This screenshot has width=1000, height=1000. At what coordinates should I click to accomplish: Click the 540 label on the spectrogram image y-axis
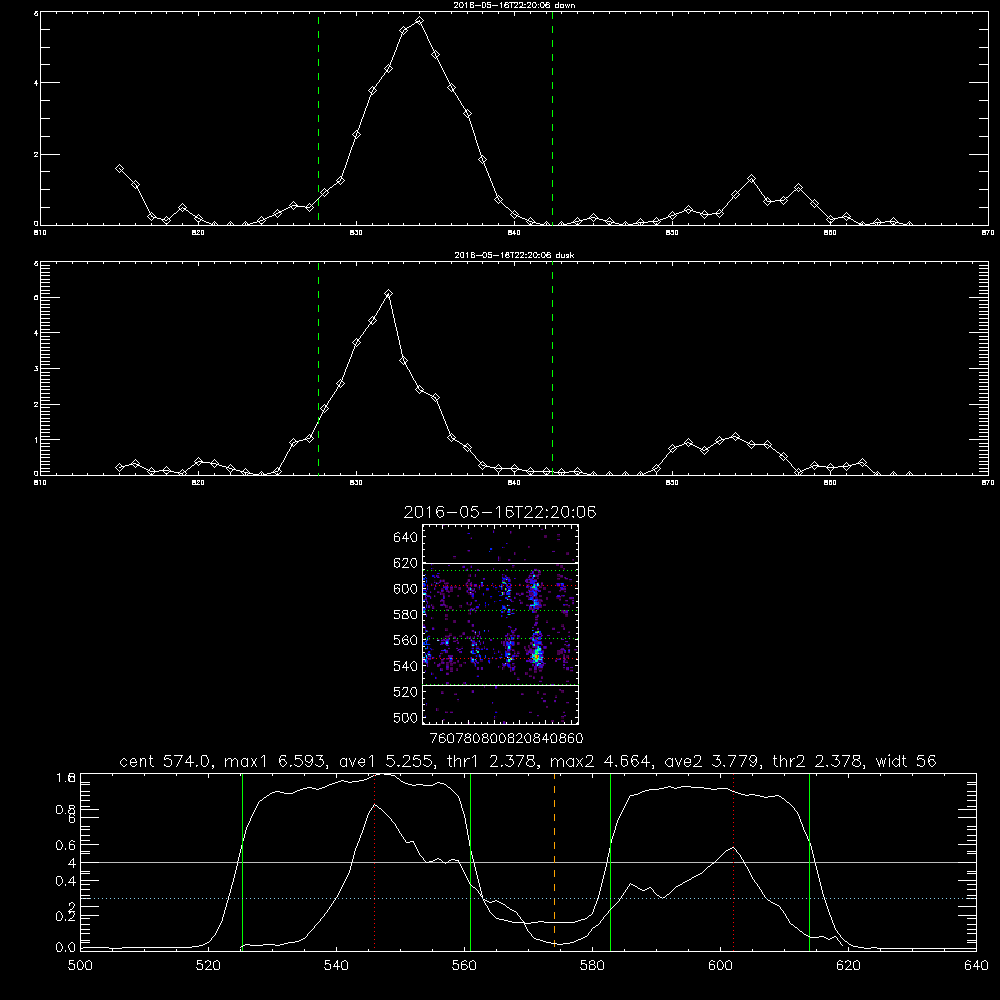pos(405,666)
